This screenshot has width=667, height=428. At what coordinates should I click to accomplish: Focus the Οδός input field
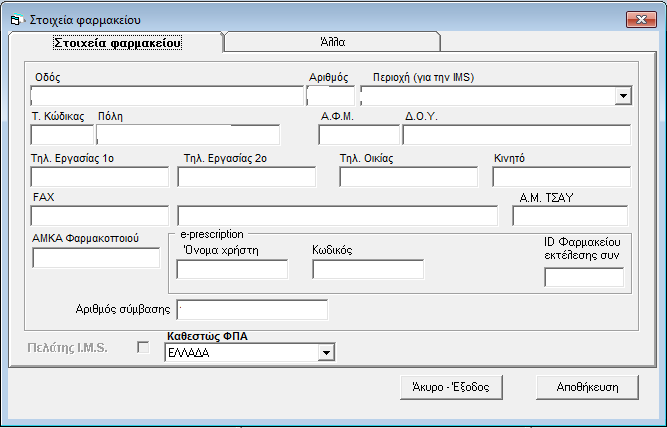pyautogui.click(x=167, y=96)
